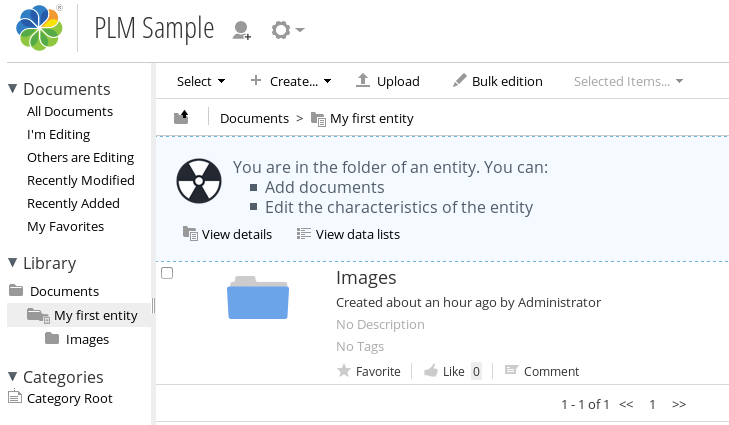Click the View details link
The image size is (729, 425).
click(227, 234)
